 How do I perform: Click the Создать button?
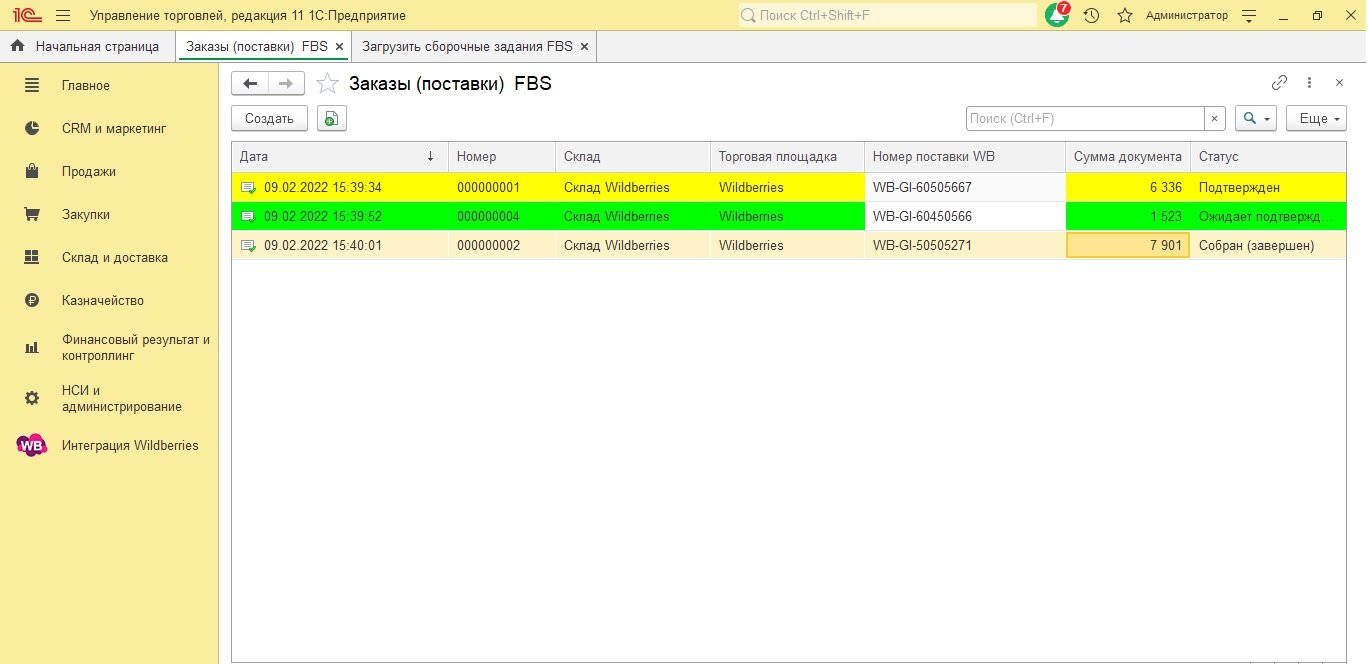269,118
